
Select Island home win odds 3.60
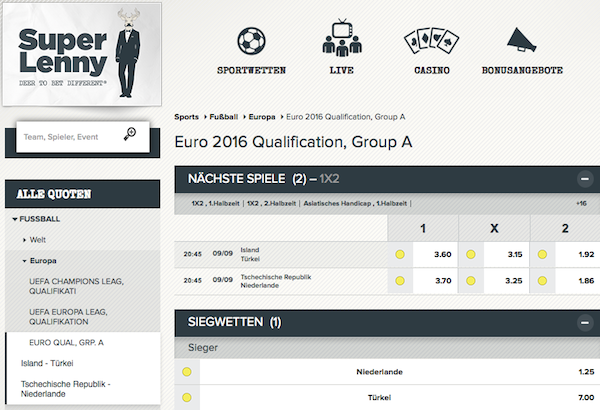pos(423,255)
